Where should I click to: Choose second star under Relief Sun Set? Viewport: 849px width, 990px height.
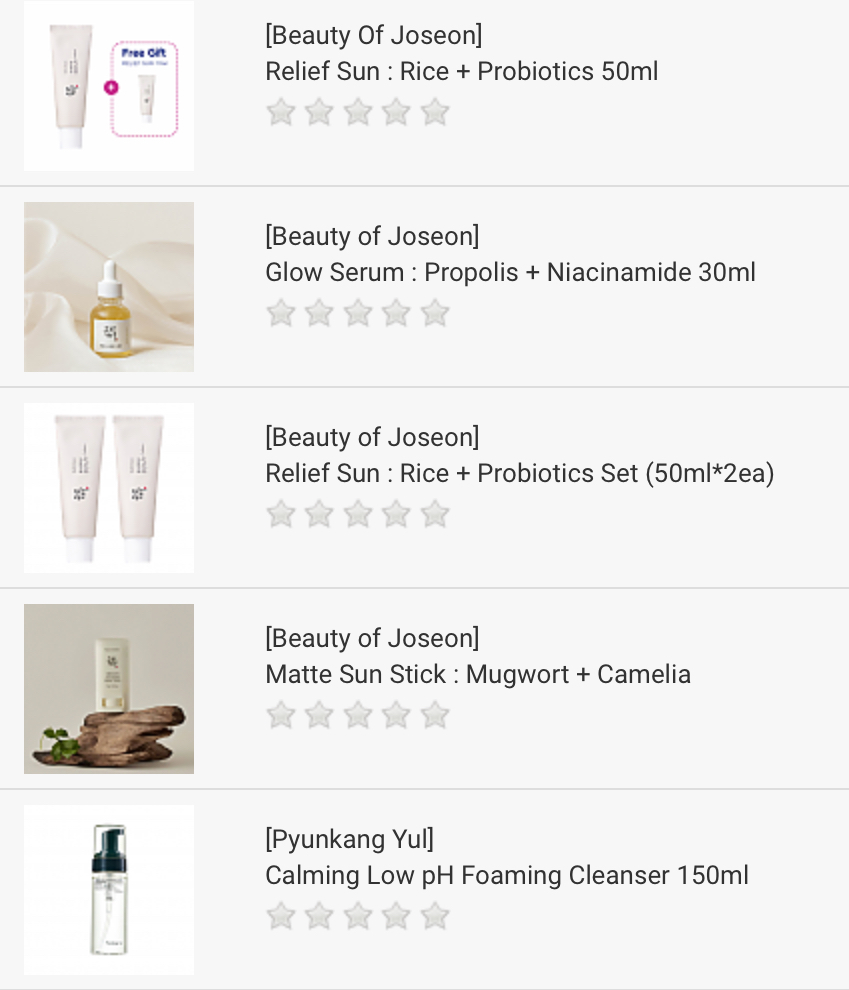319,514
